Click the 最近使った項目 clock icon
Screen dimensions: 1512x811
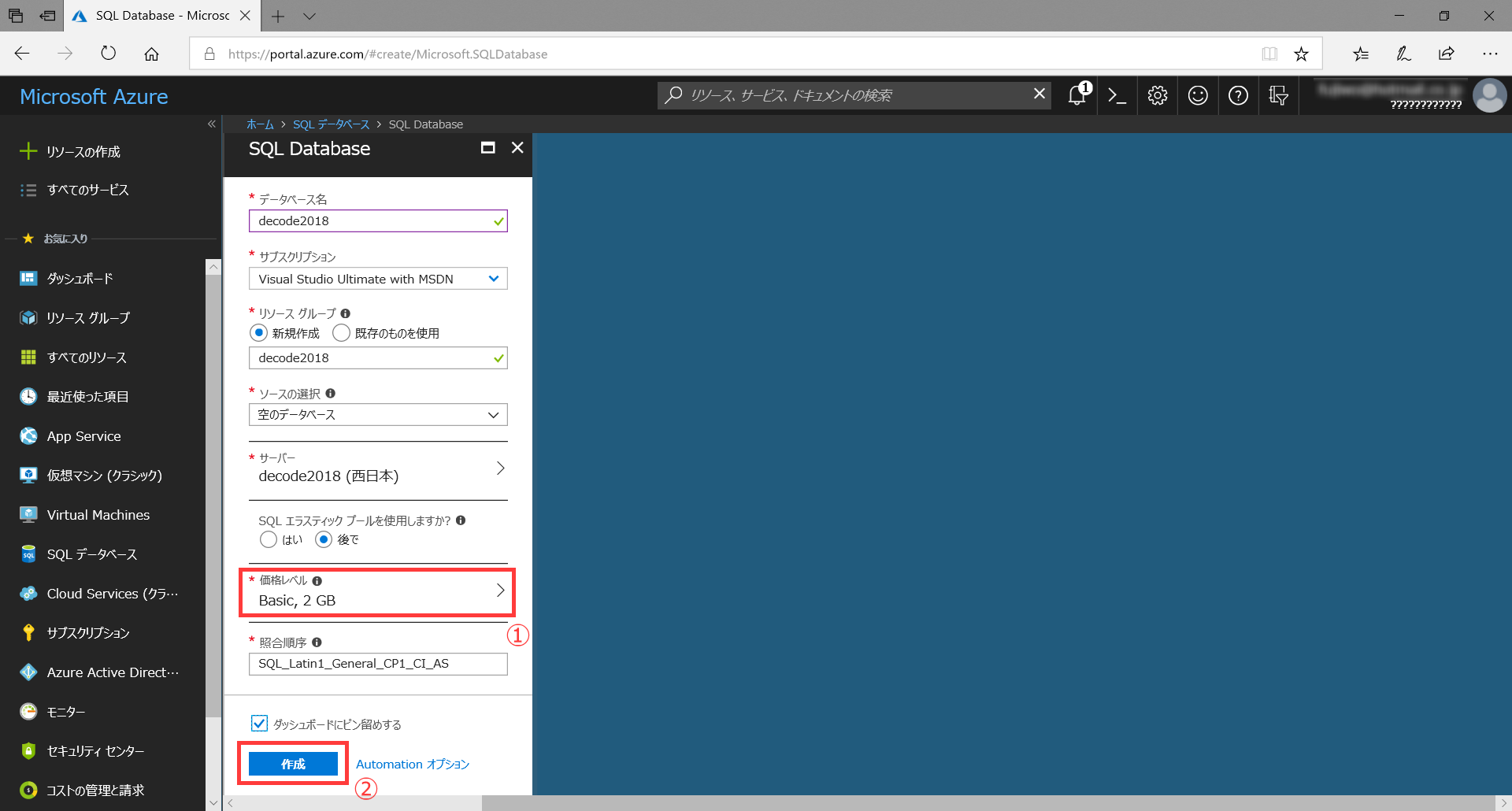(28, 396)
